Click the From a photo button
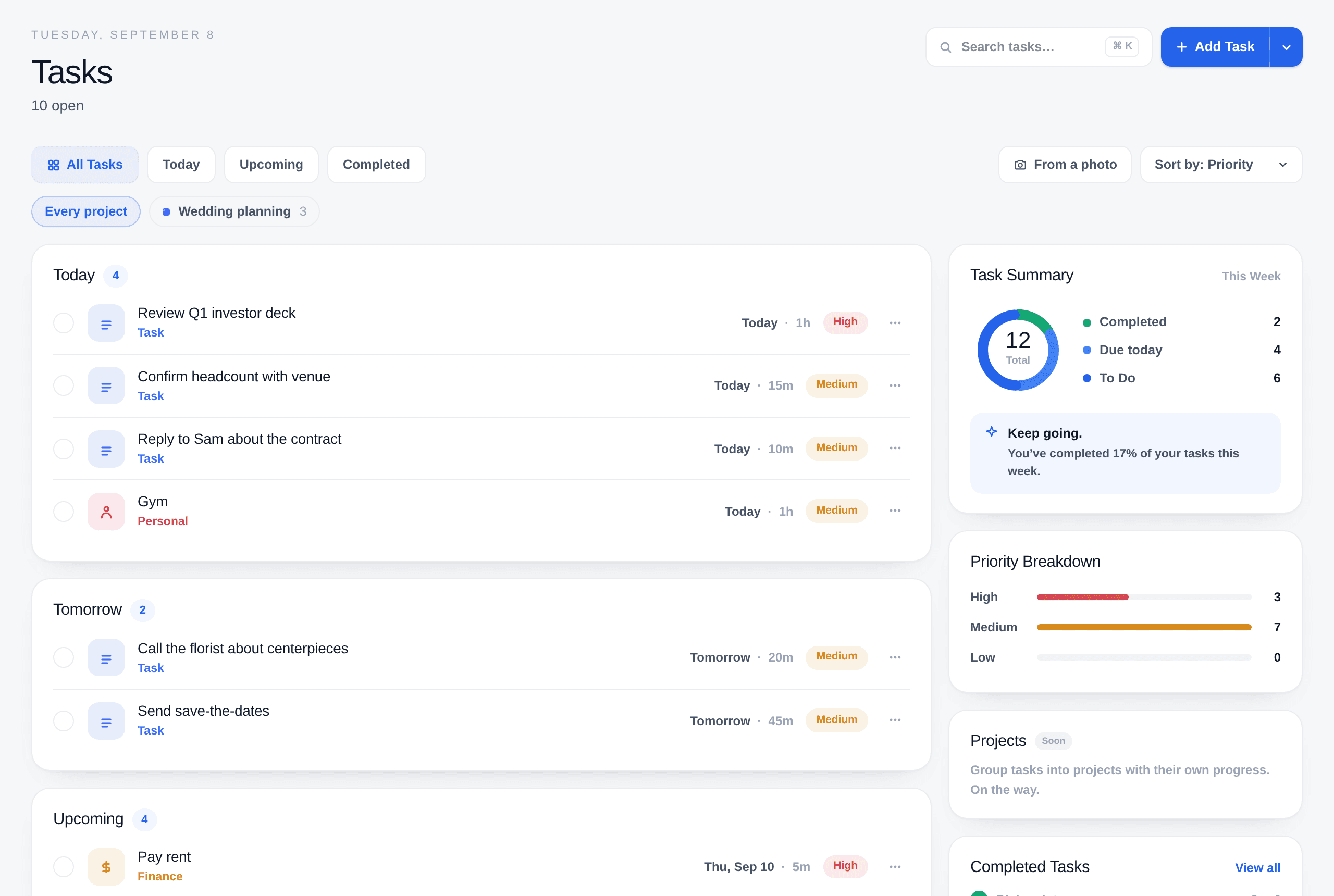Viewport: 1334px width, 896px height. pyautogui.click(x=1065, y=165)
